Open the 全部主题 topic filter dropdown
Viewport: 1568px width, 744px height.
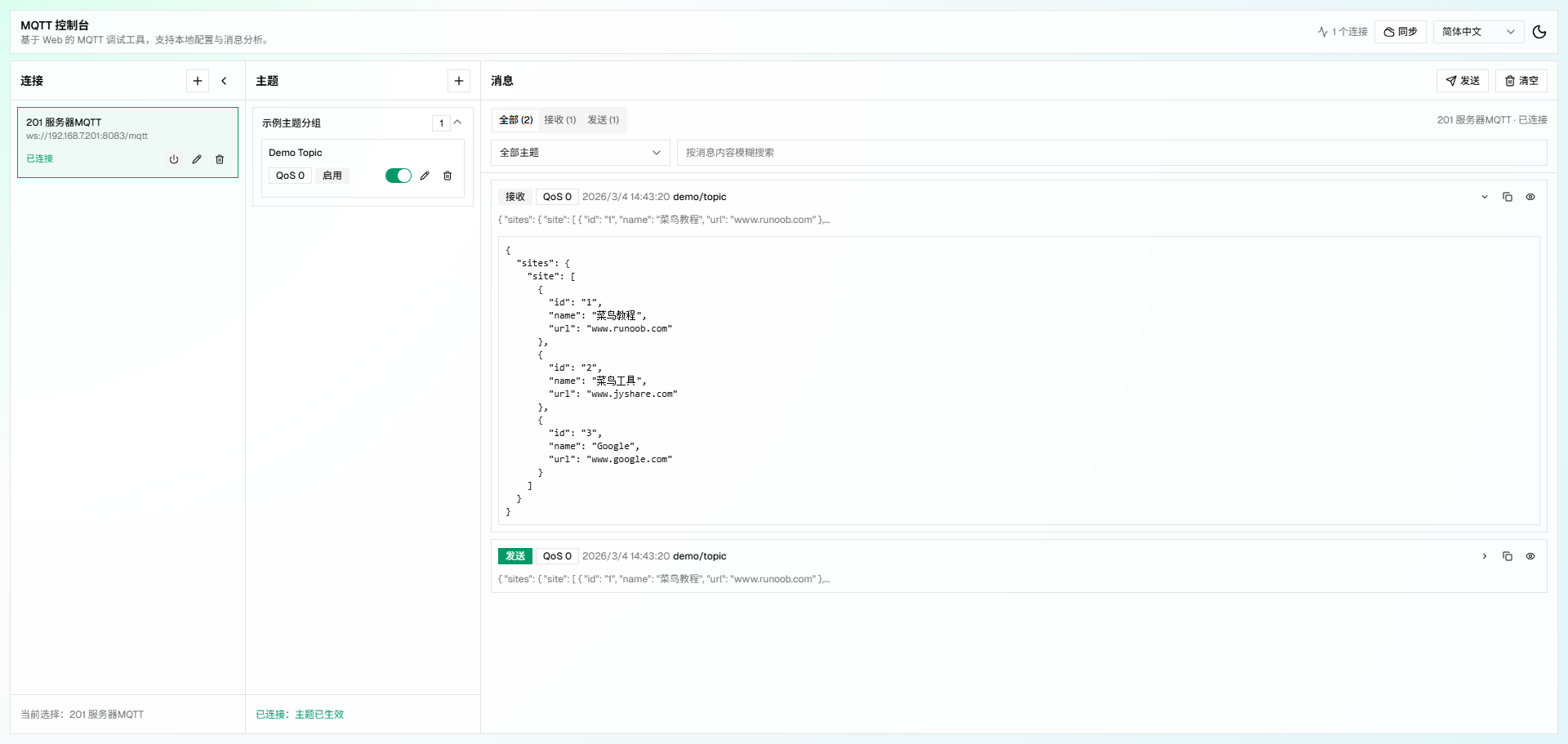coord(580,153)
